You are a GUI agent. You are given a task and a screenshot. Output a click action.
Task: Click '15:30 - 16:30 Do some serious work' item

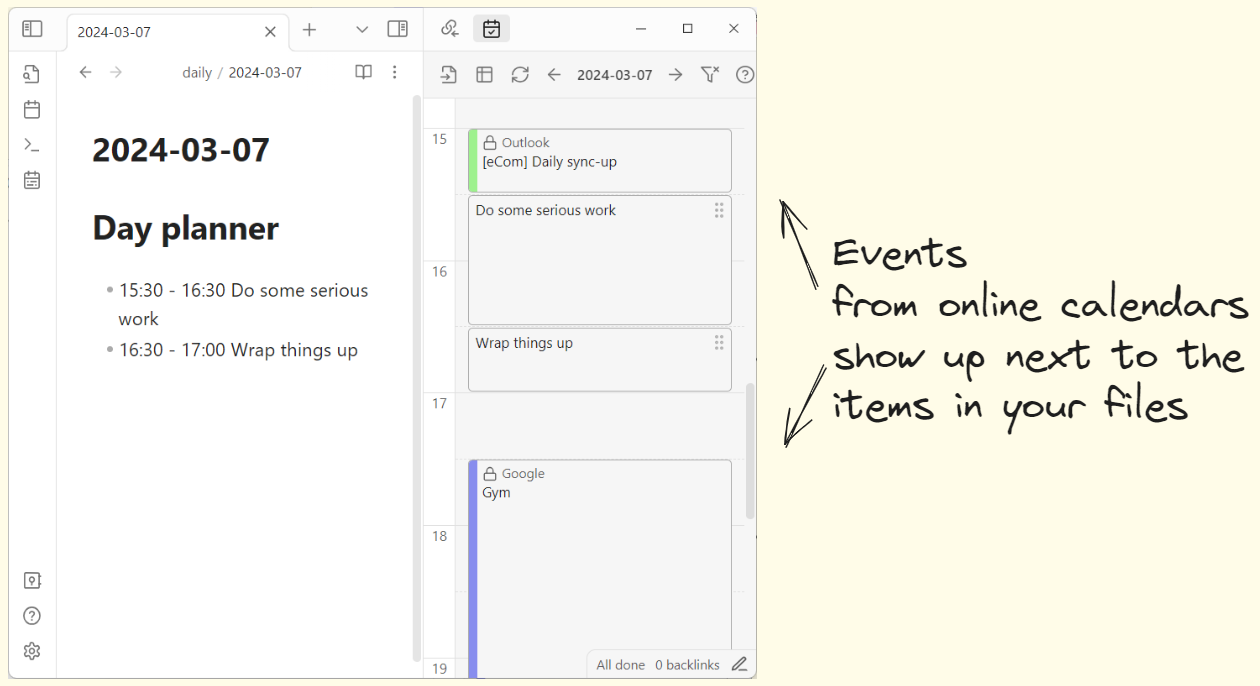click(x=243, y=304)
